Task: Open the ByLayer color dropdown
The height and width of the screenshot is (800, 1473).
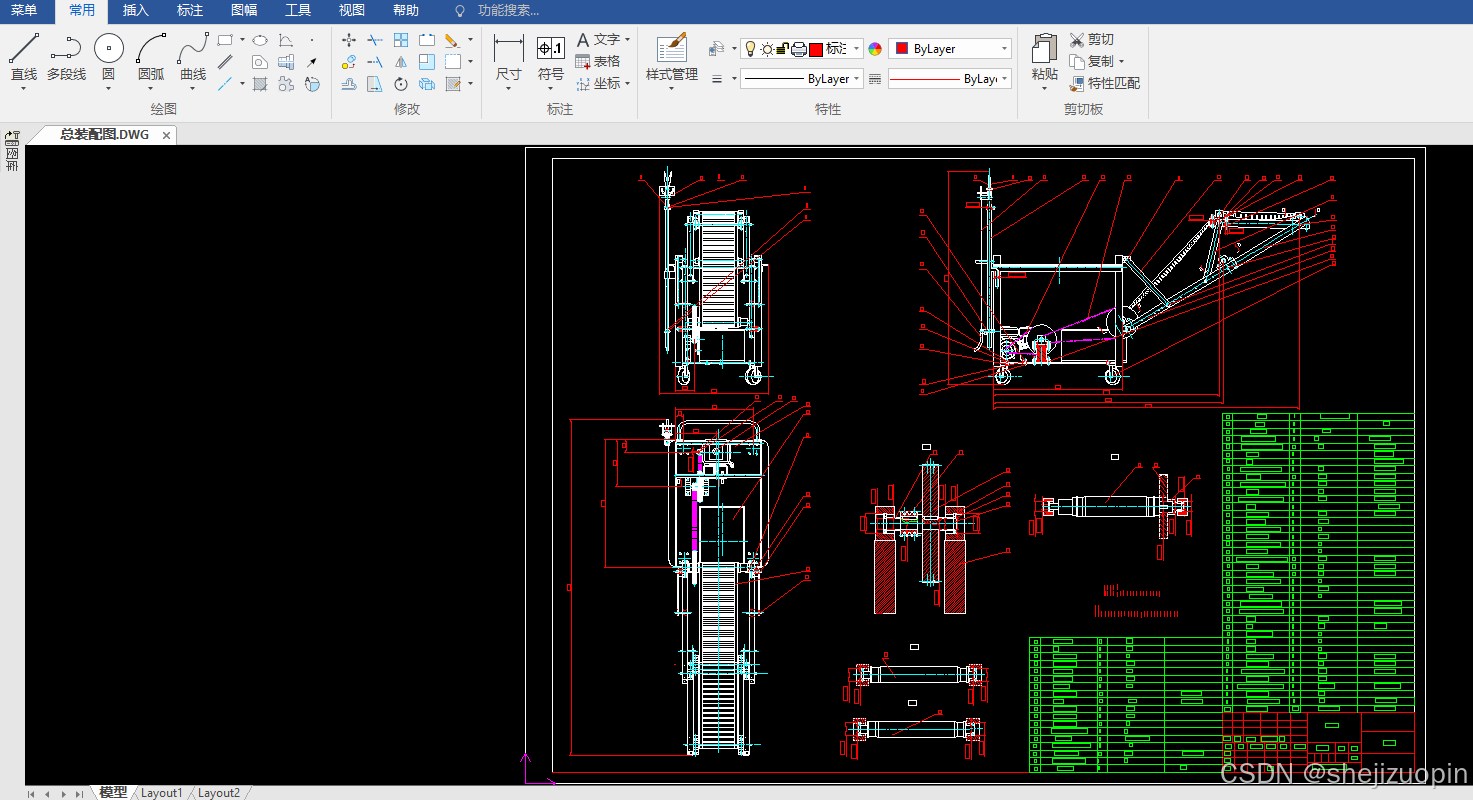Action: tap(950, 48)
